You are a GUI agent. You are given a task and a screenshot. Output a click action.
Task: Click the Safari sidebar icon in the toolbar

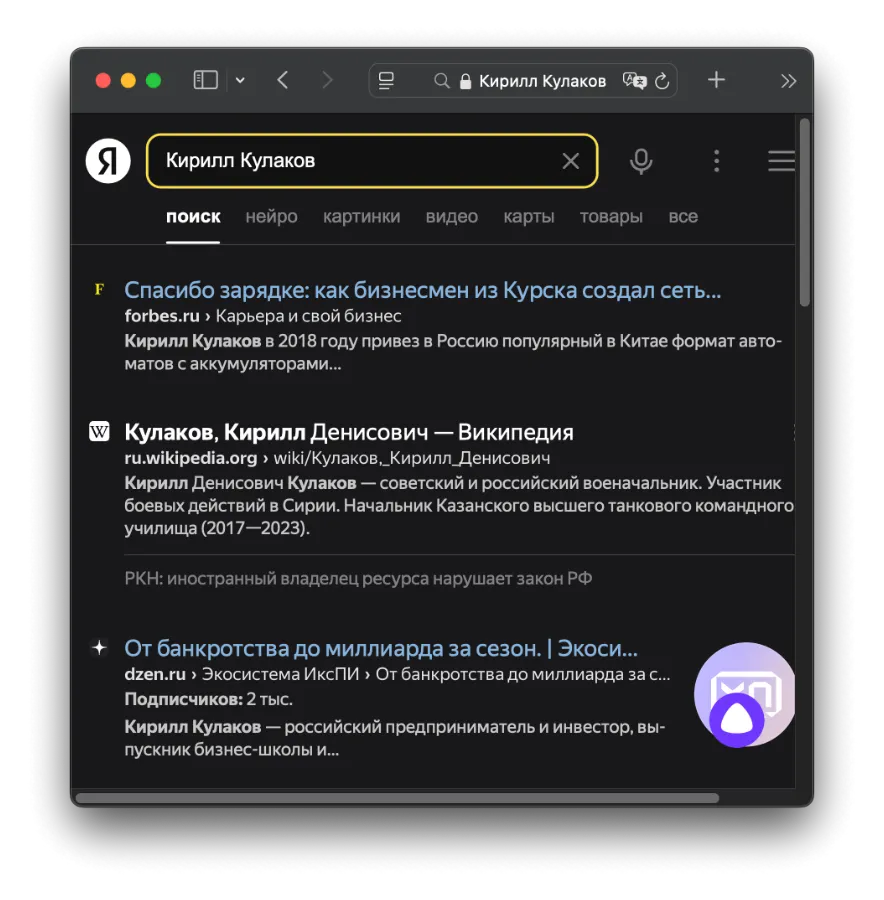tap(204, 80)
